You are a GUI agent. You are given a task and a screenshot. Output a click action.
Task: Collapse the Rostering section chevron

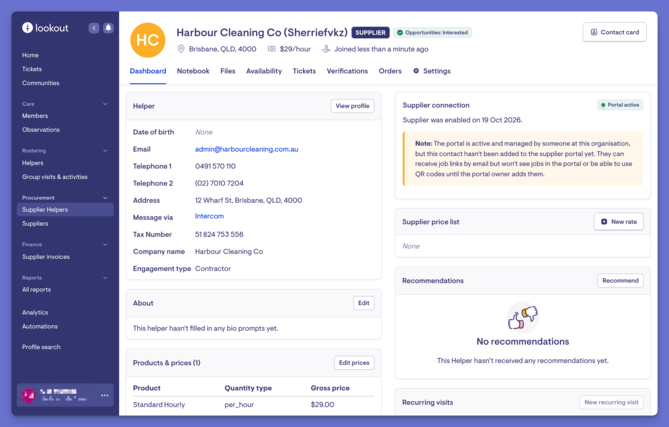tap(105, 151)
